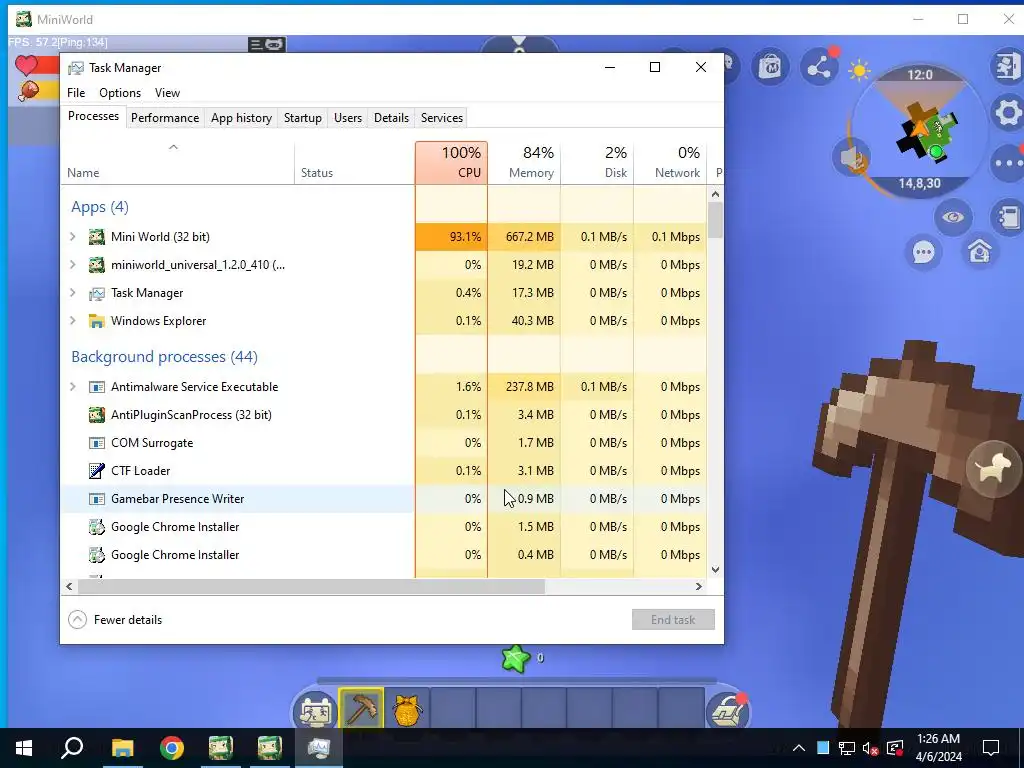The image size is (1024, 768).
Task: Open the MiniWorld shop bag icon
Action: pos(771,67)
